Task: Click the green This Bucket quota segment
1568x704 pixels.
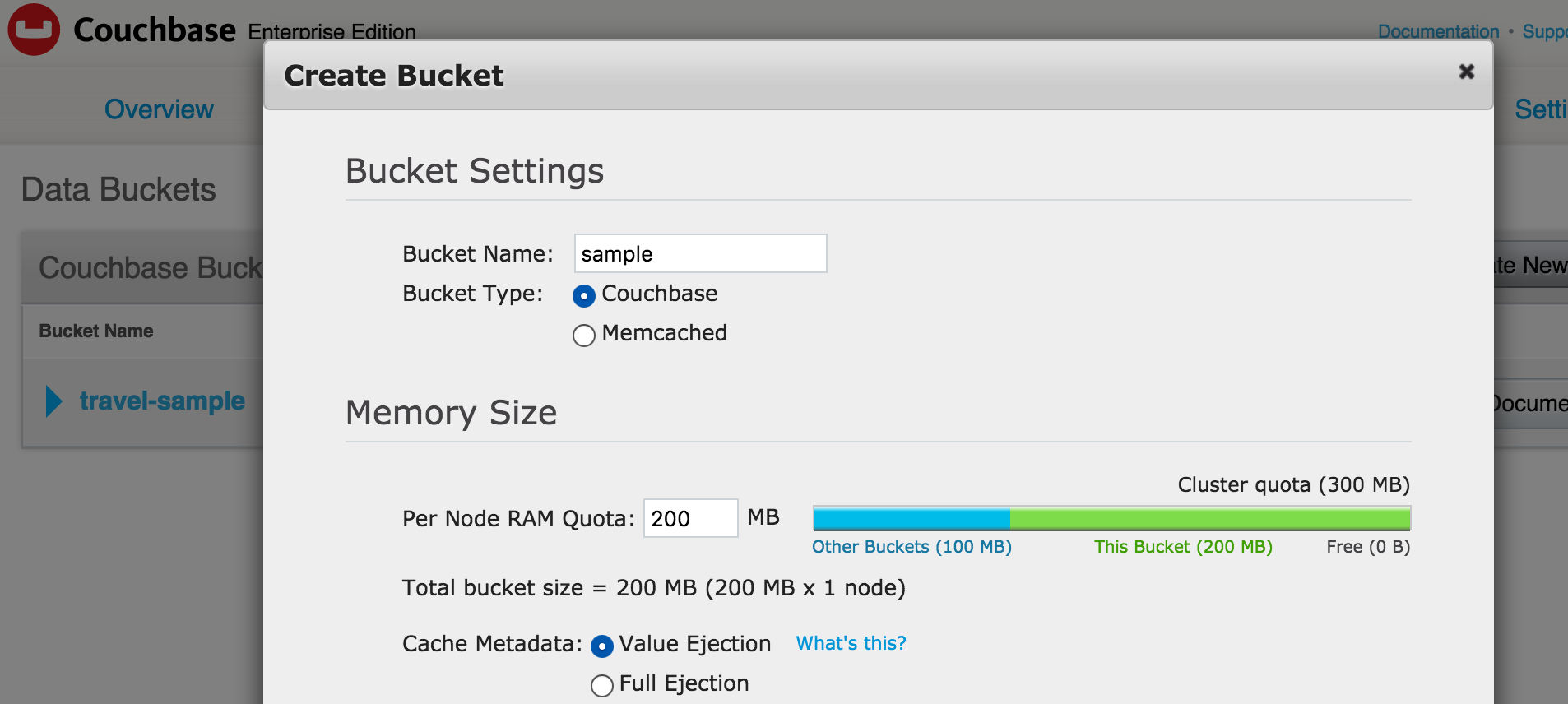Action: point(1209,519)
